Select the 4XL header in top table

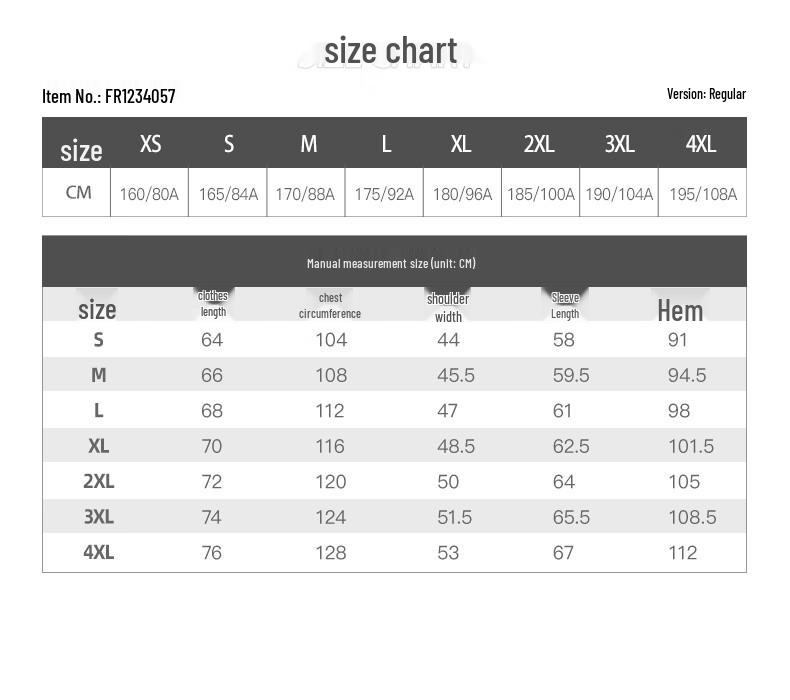click(x=701, y=144)
